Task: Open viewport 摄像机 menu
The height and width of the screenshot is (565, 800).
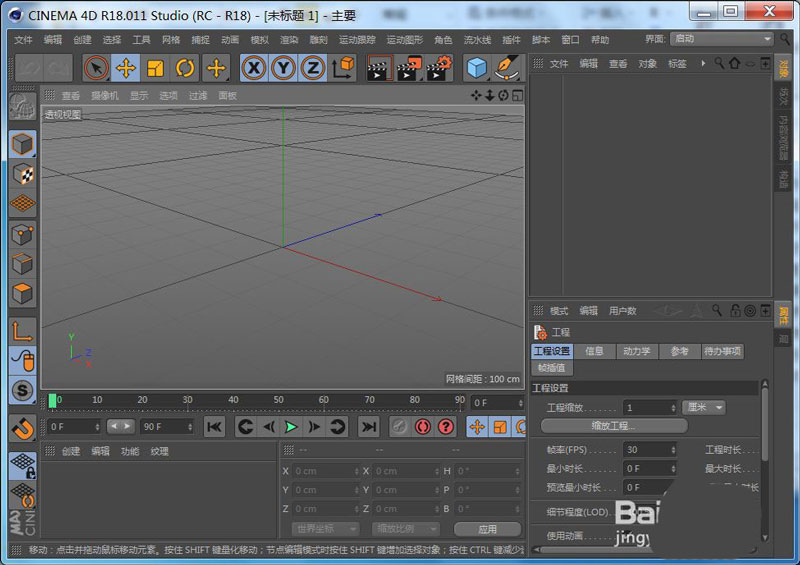Action: (105, 95)
